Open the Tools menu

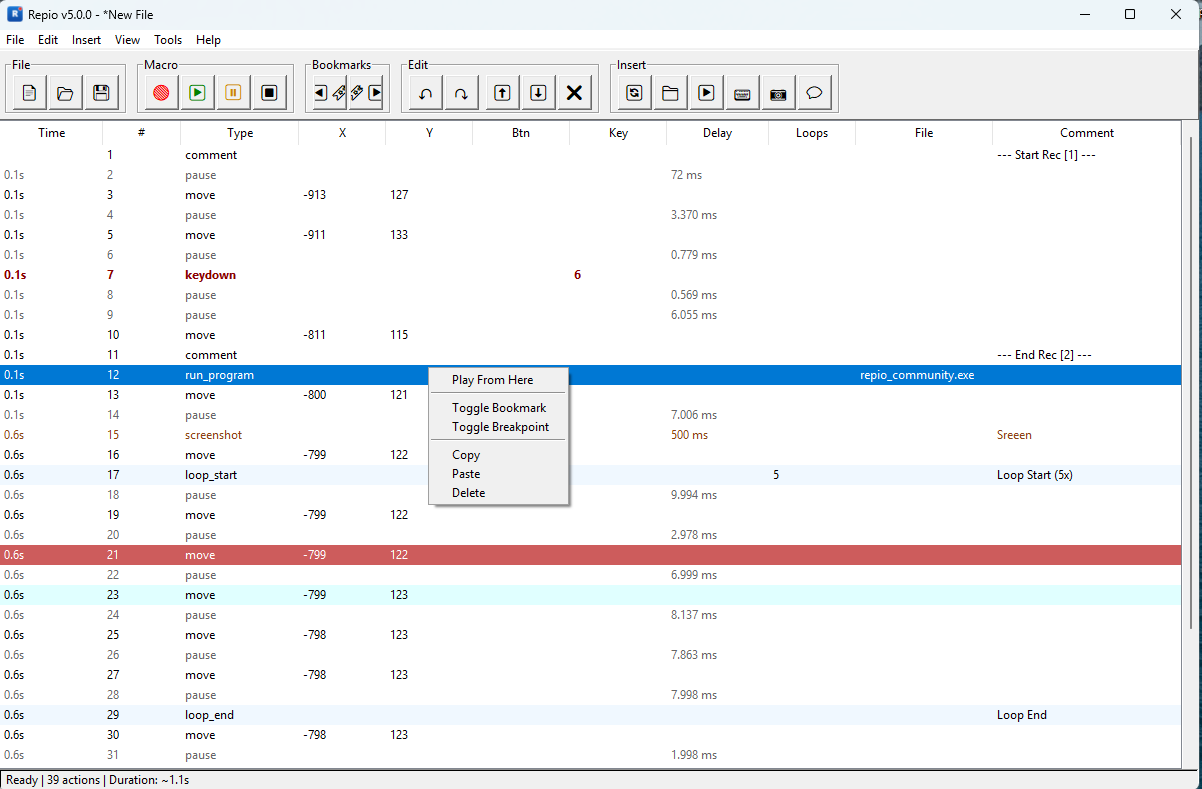[x=168, y=40]
